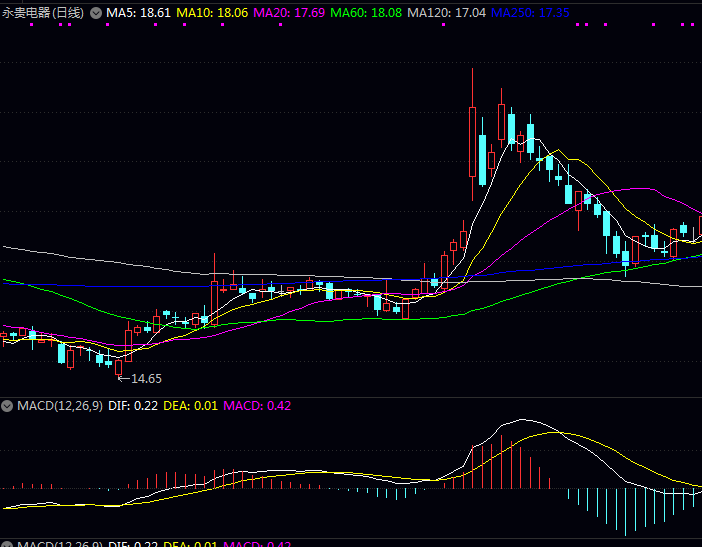Select the yellow MA10: 18.06 label

pos(212,13)
